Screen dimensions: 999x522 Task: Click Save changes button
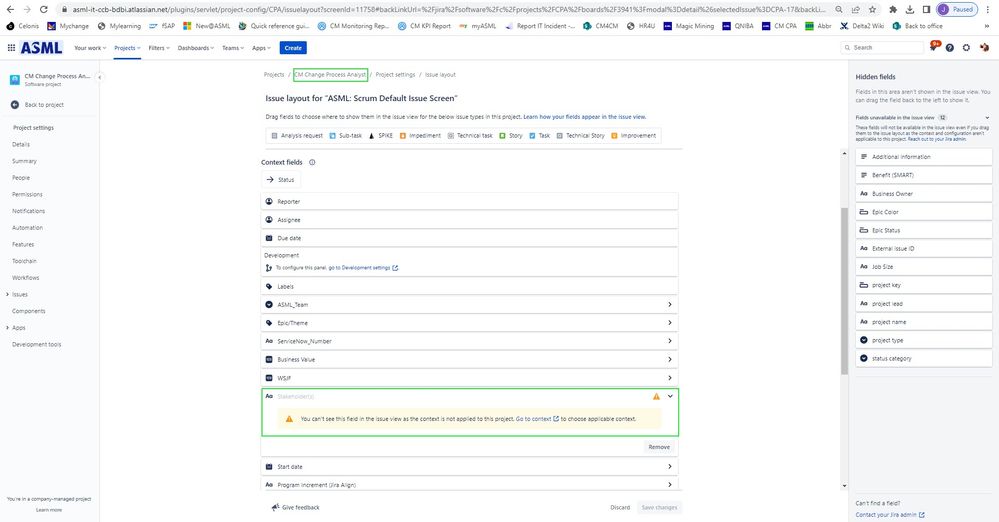[659, 507]
